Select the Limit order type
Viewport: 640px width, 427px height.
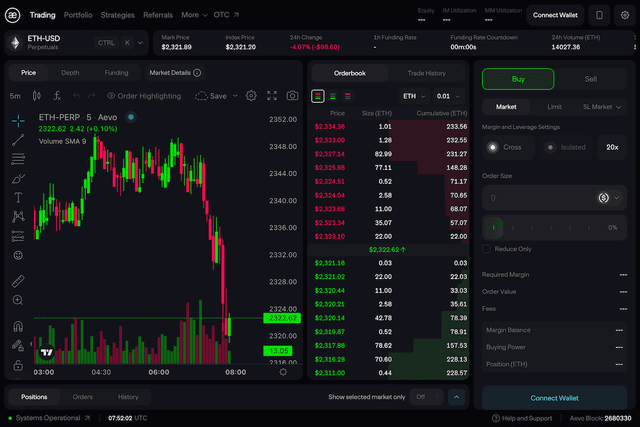554,107
